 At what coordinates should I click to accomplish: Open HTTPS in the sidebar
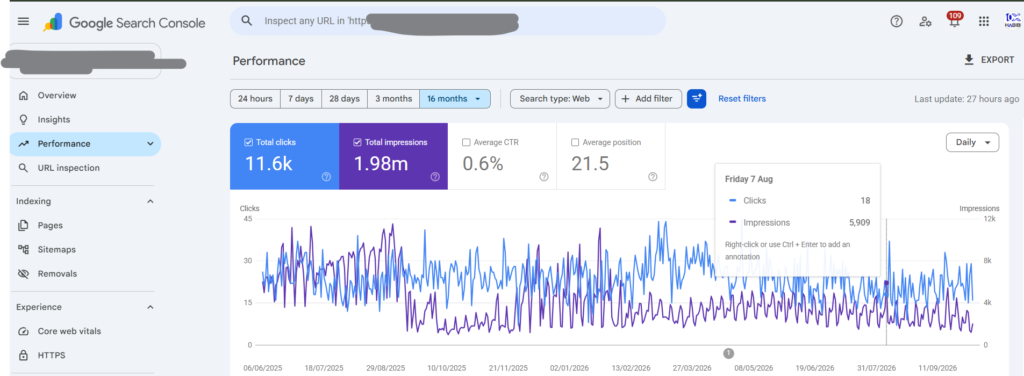85,355
